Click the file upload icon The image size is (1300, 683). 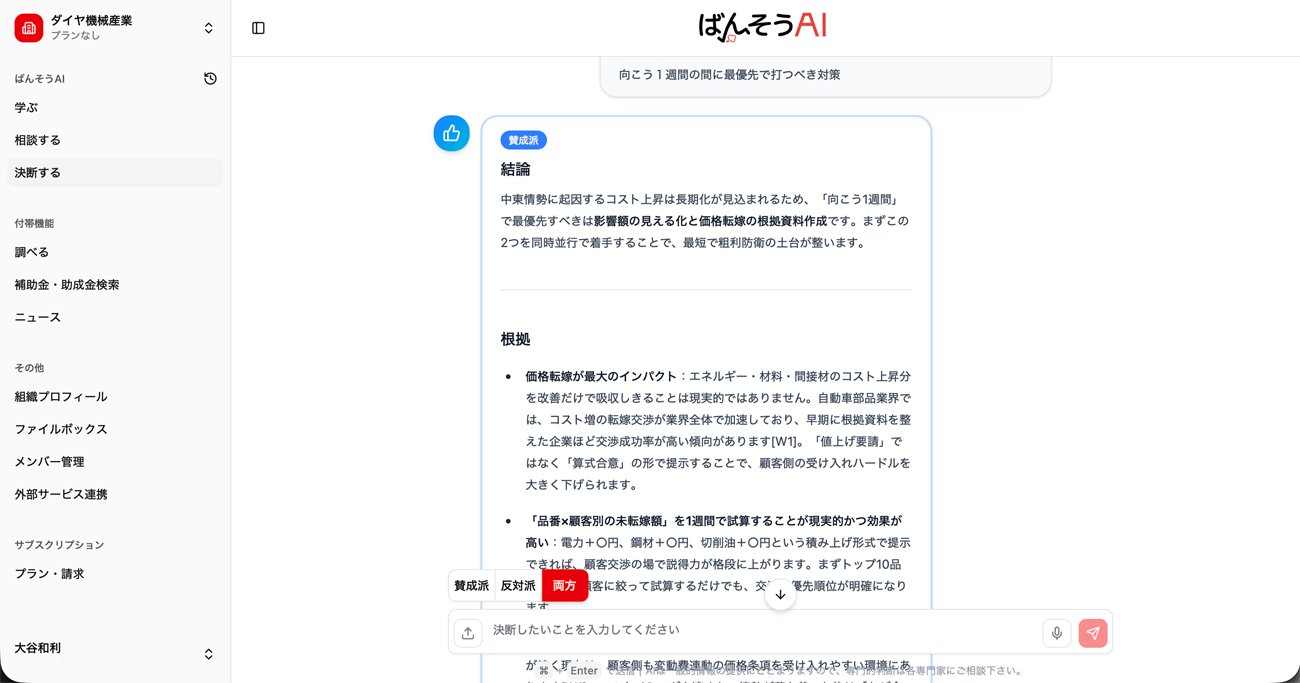(x=467, y=632)
